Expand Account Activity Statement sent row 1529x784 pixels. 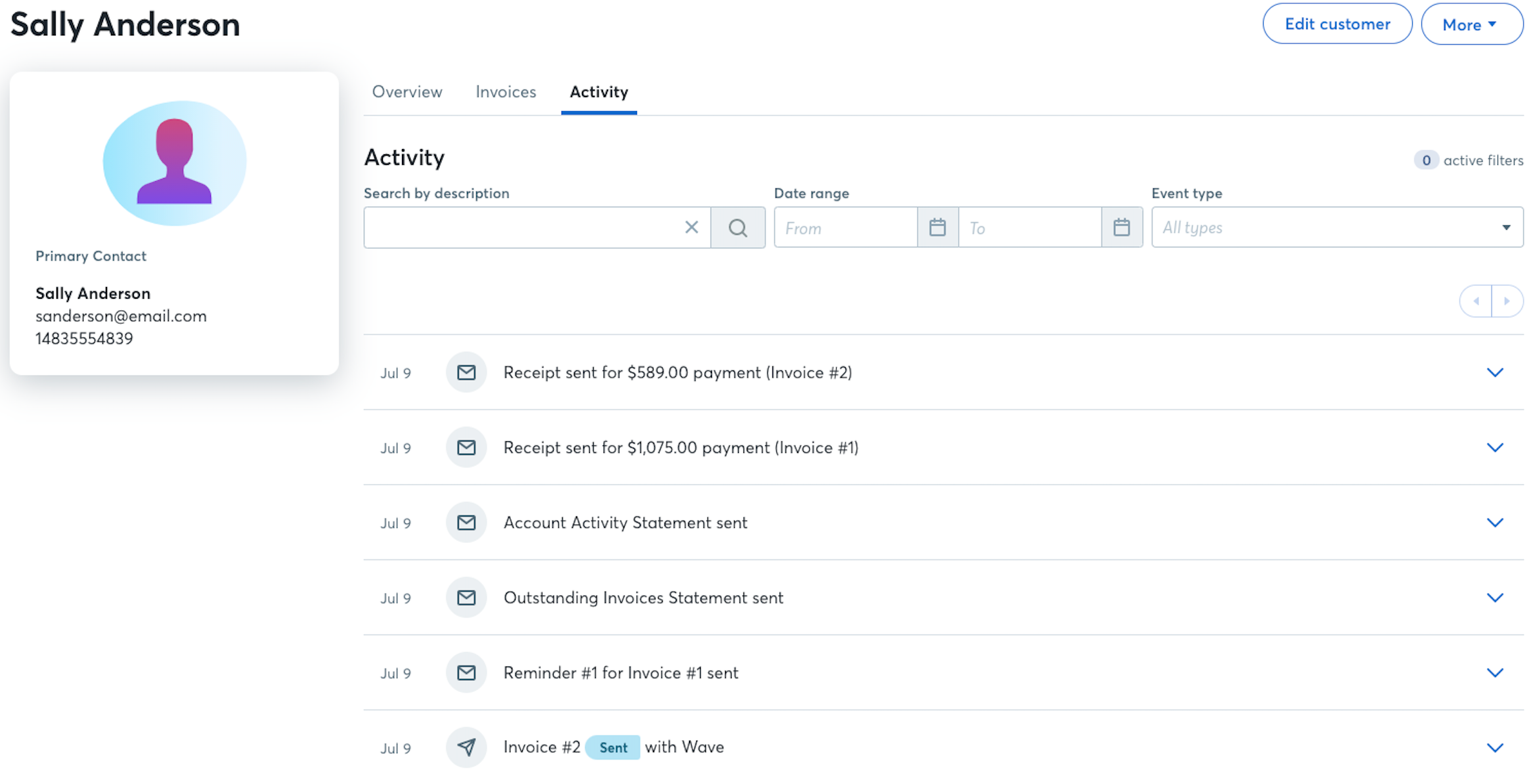[1495, 523]
